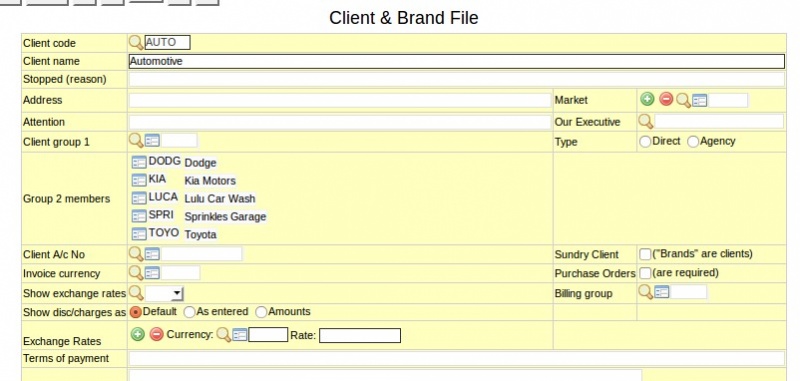Click the Client code search magnifier icon

(136, 42)
